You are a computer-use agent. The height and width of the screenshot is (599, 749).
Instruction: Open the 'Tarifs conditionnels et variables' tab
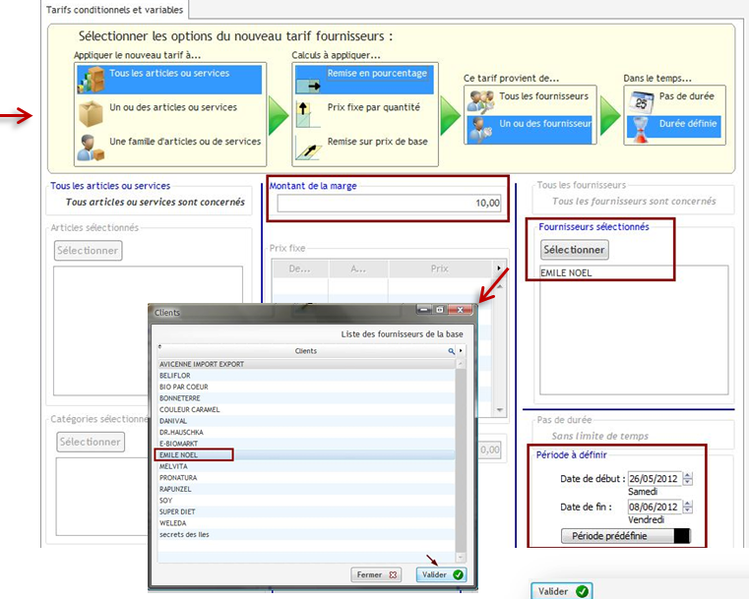tap(115, 10)
